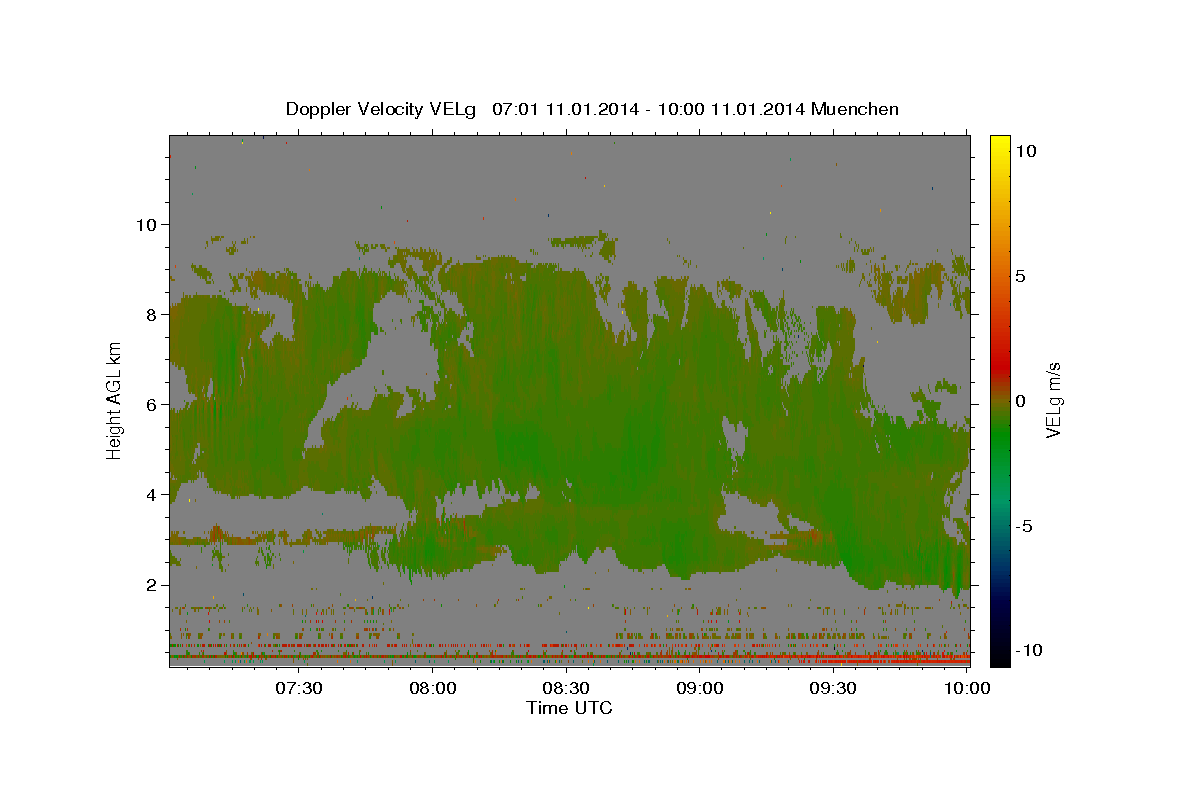Click the colorbar tick label "0"
Image resolution: width=1200 pixels, height=800 pixels.
1020,401
